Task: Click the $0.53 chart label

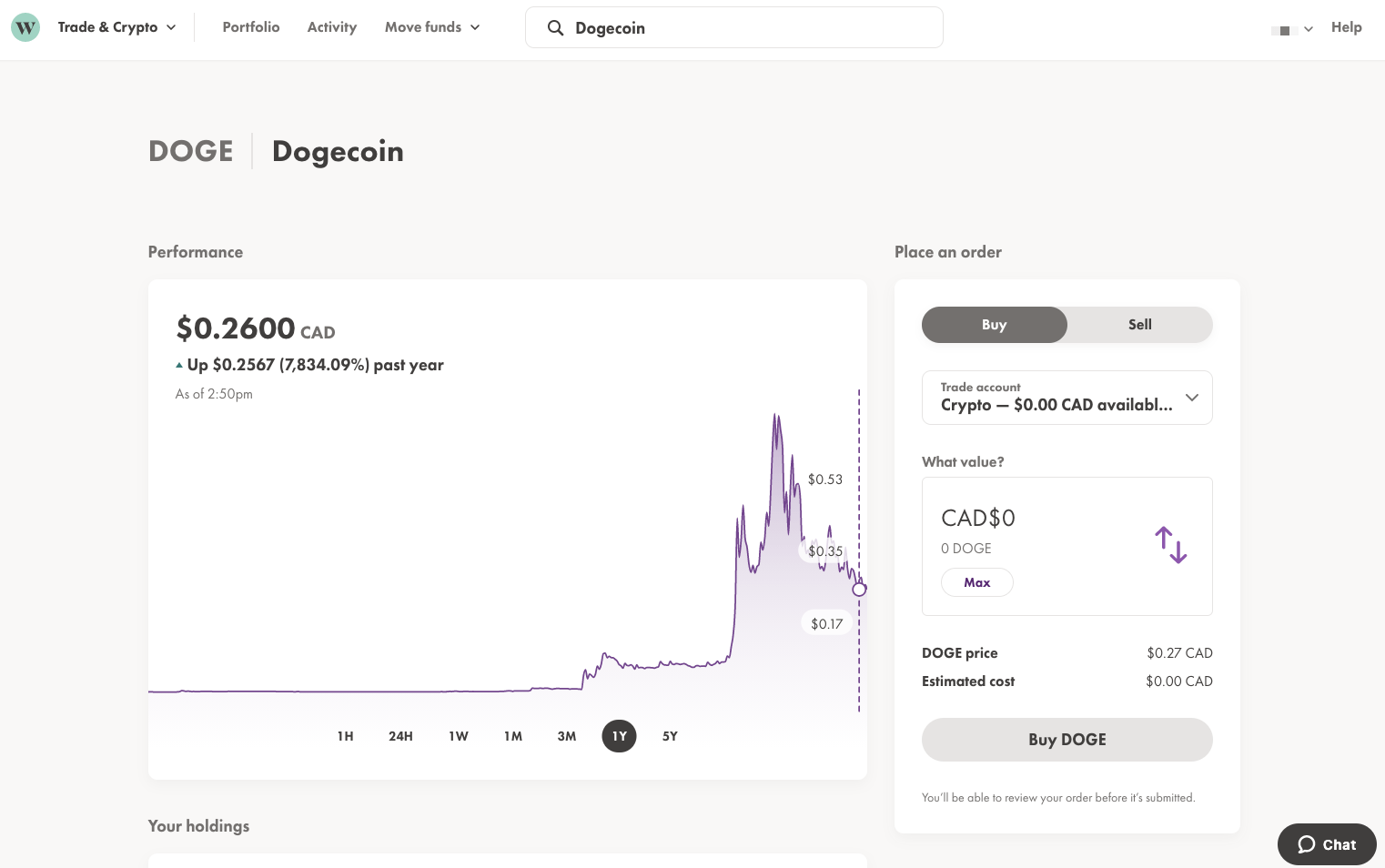Action: coord(825,479)
